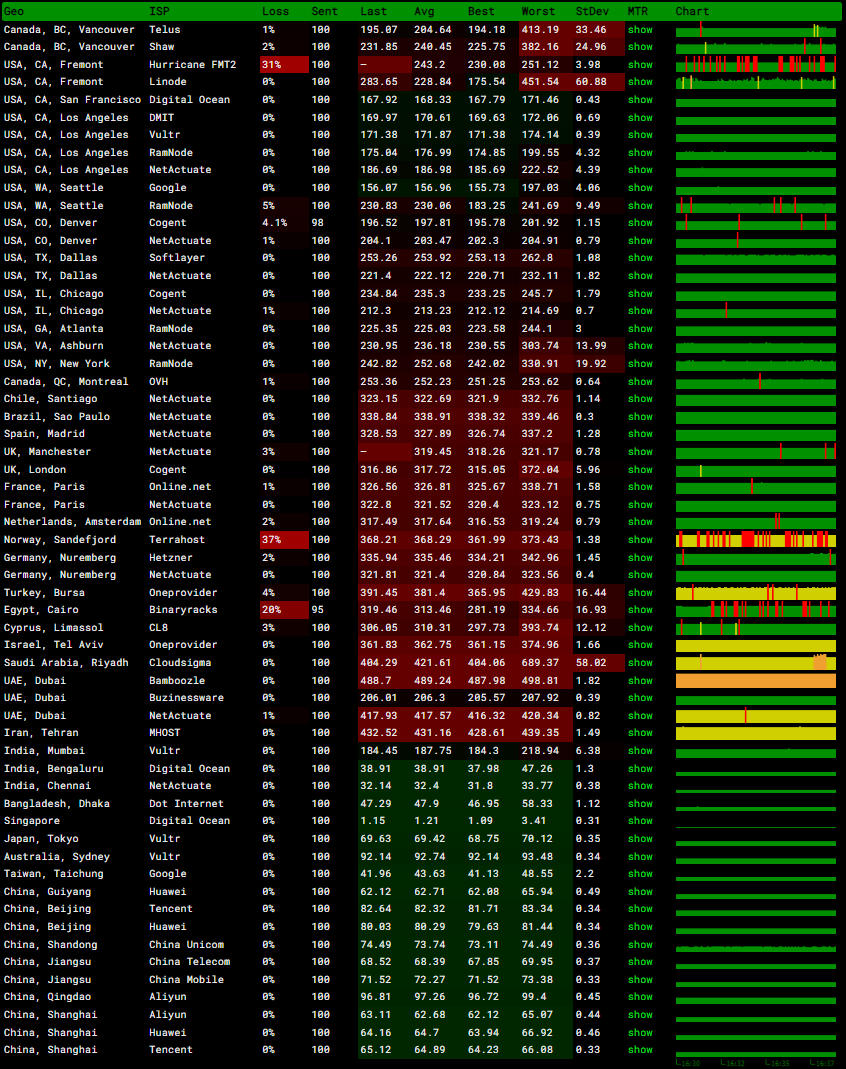This screenshot has width=846, height=1069.
Task: Click show for Norway, Sandefjord Terrahost
Action: (640, 540)
